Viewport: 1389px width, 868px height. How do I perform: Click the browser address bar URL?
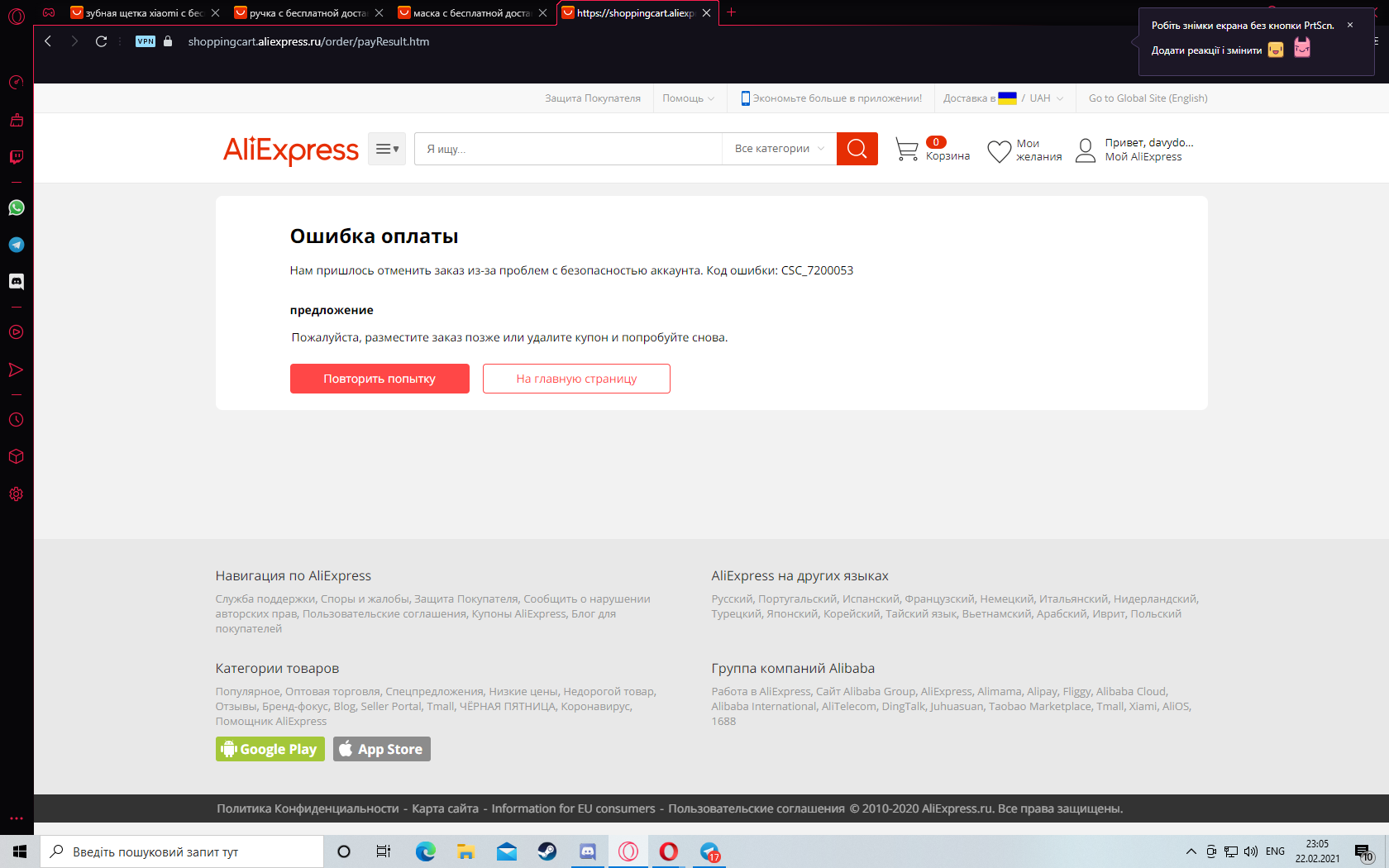(308, 41)
